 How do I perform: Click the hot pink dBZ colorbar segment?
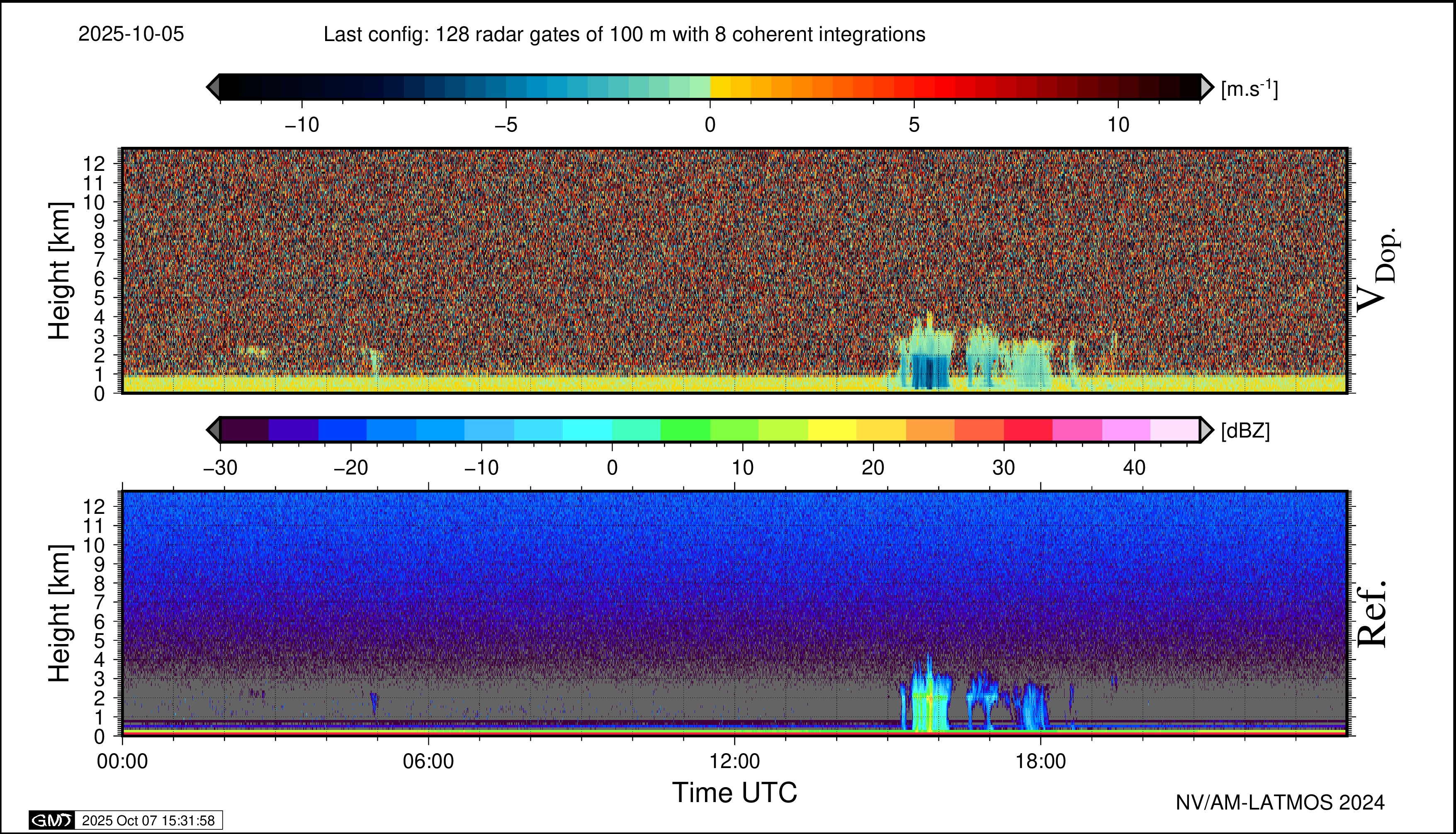pos(1077,430)
